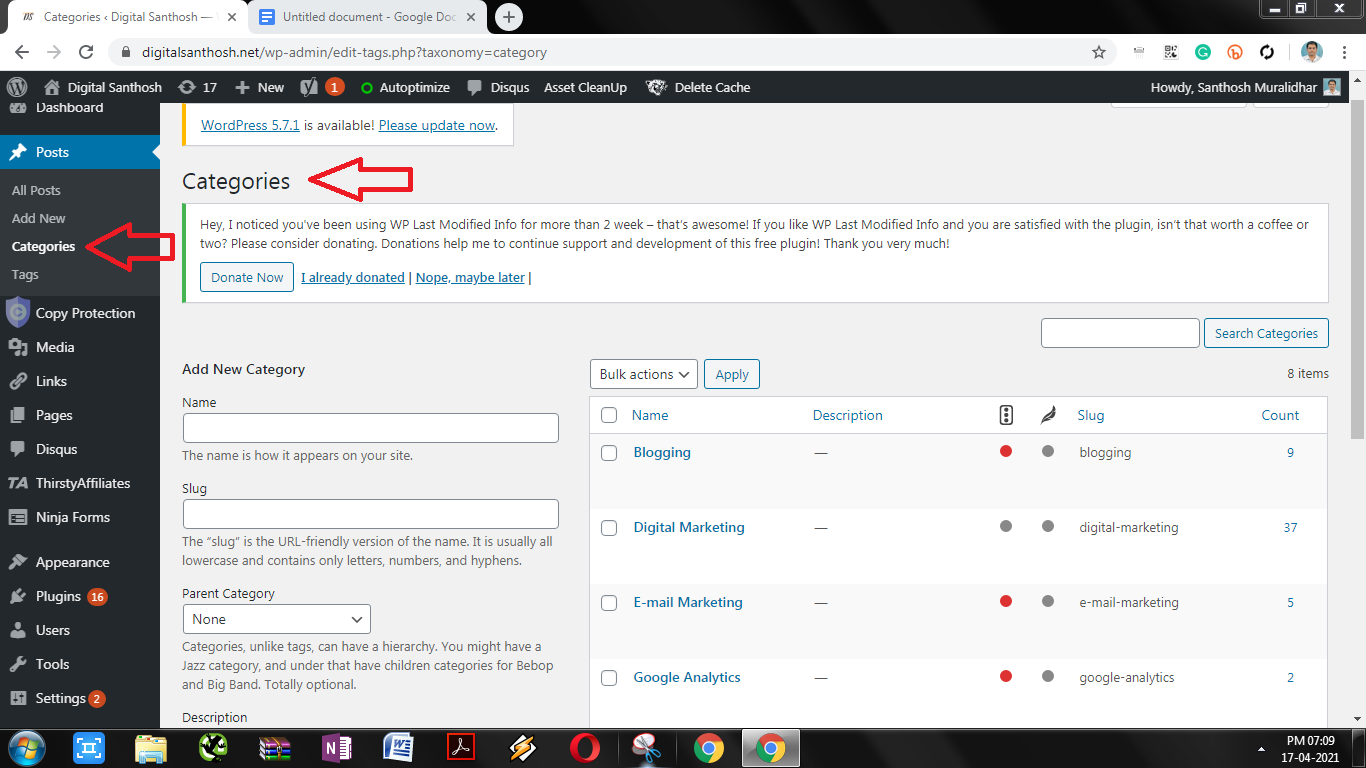
Task: Go to All Posts submenu
Action: click(36, 190)
